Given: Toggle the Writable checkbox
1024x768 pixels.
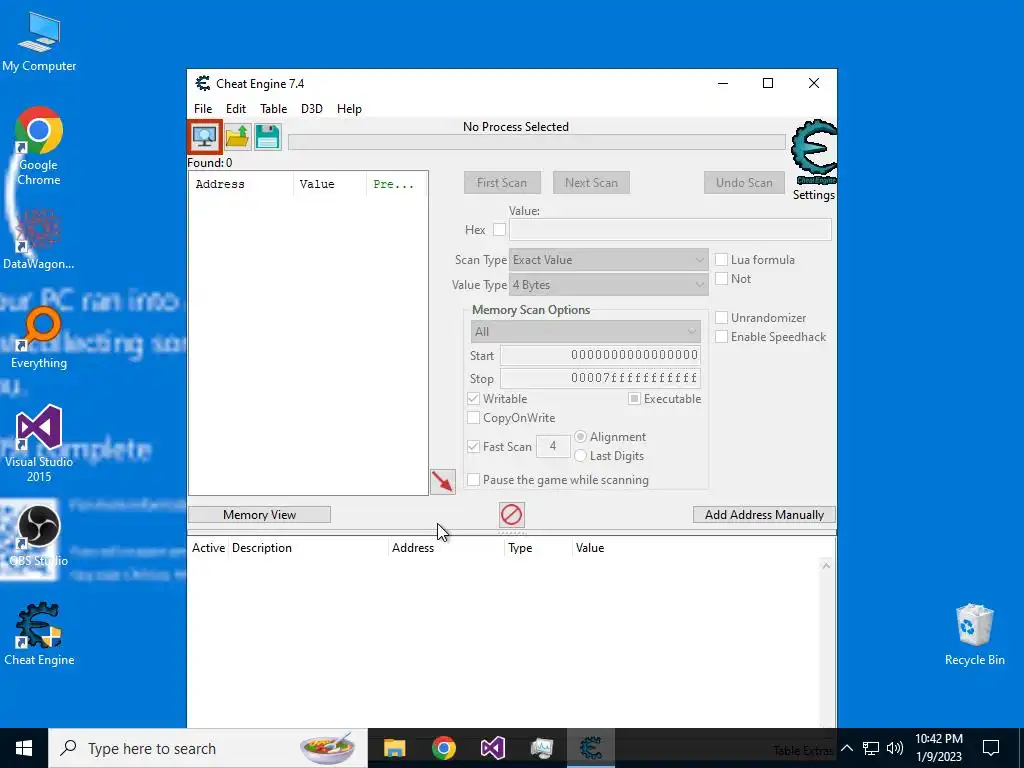Looking at the screenshot, I should click(x=473, y=398).
